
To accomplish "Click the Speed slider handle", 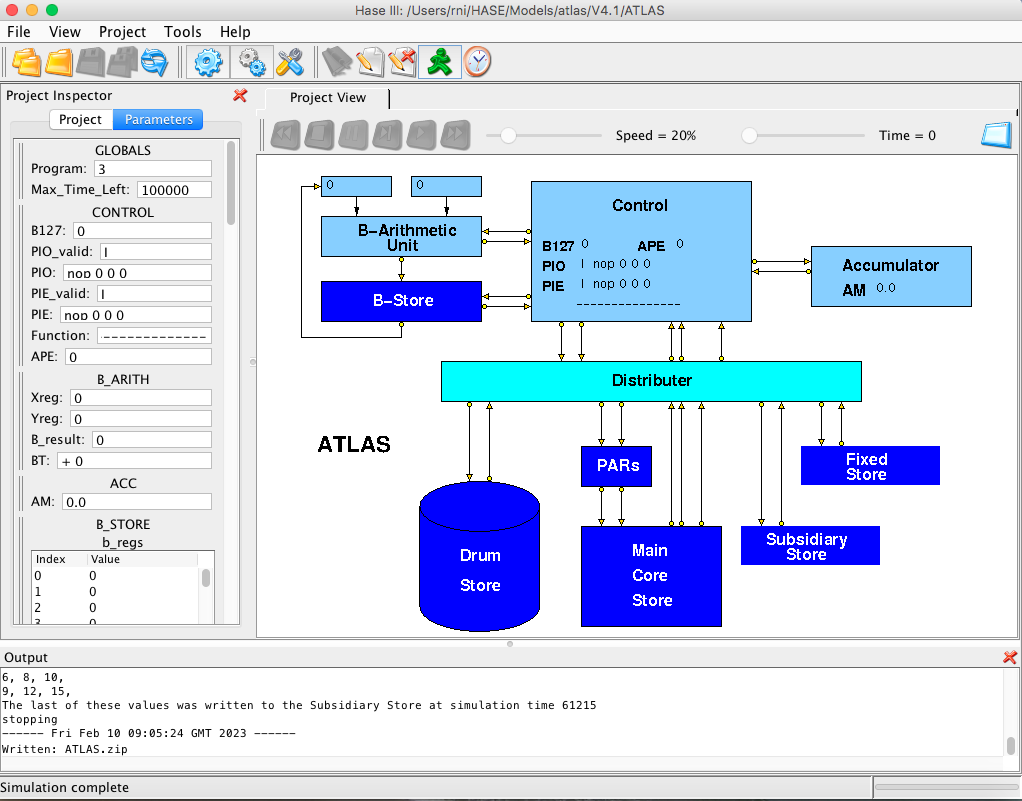I will [x=508, y=136].
